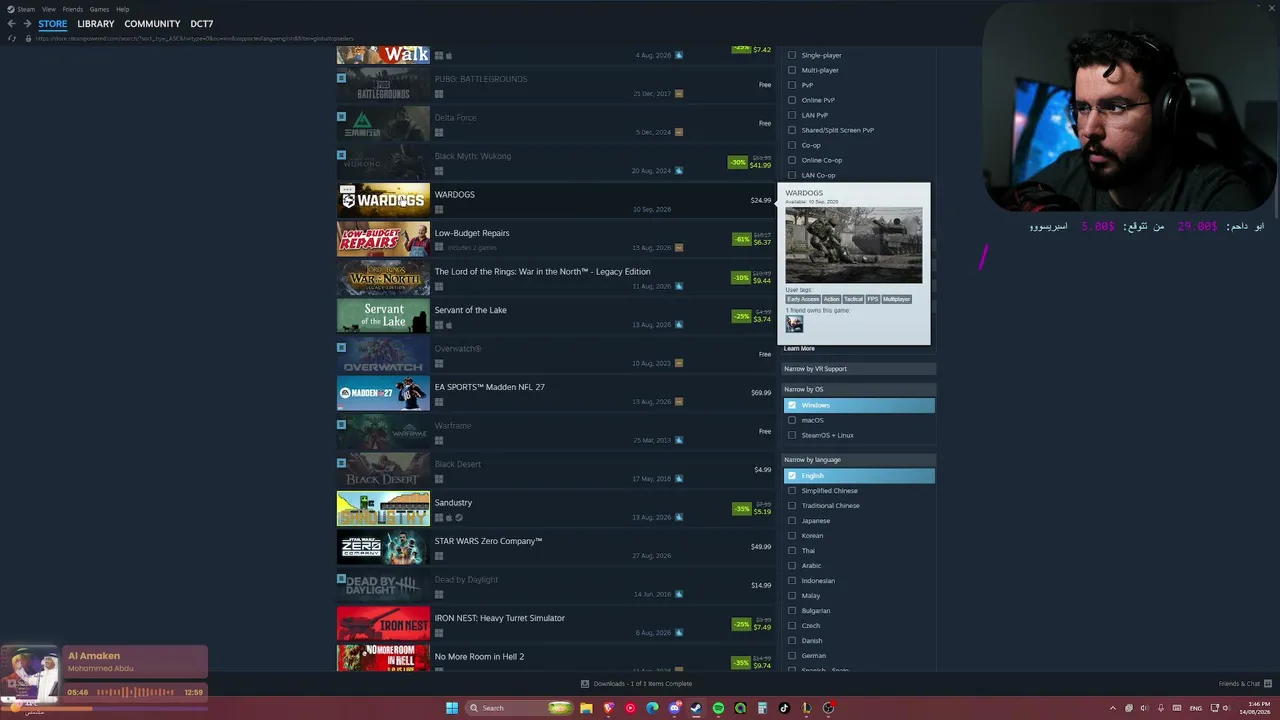The image size is (1280, 720).
Task: Open the Windows Start menu
Action: click(452, 708)
